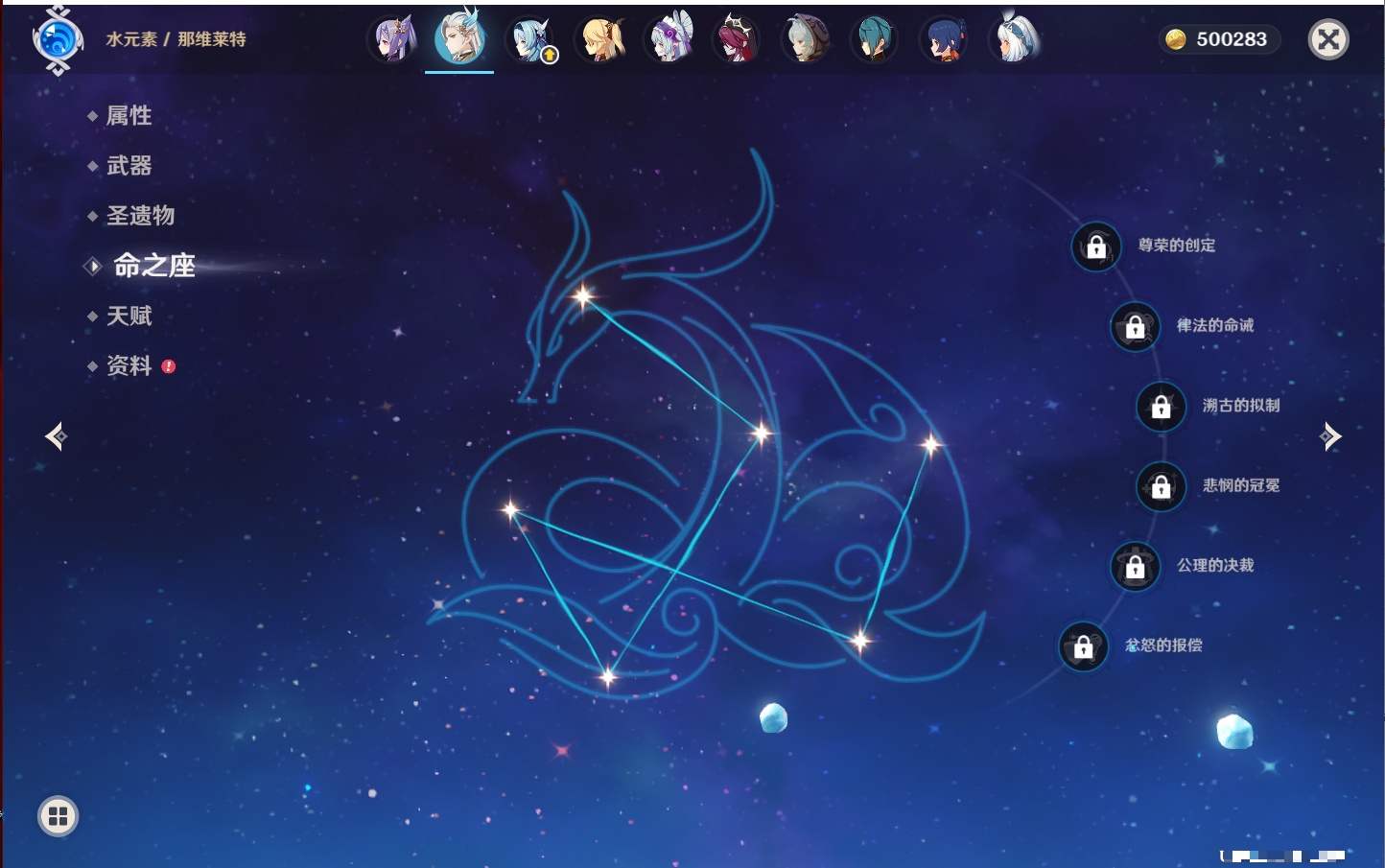Click the lock icon beside 公理的决裁
This screenshot has height=868, width=1385.
pos(1135,567)
